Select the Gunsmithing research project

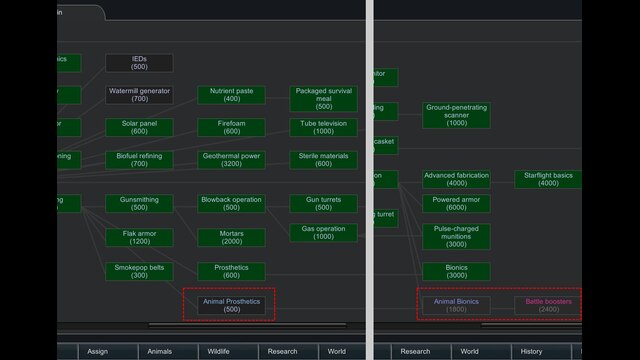pos(139,204)
